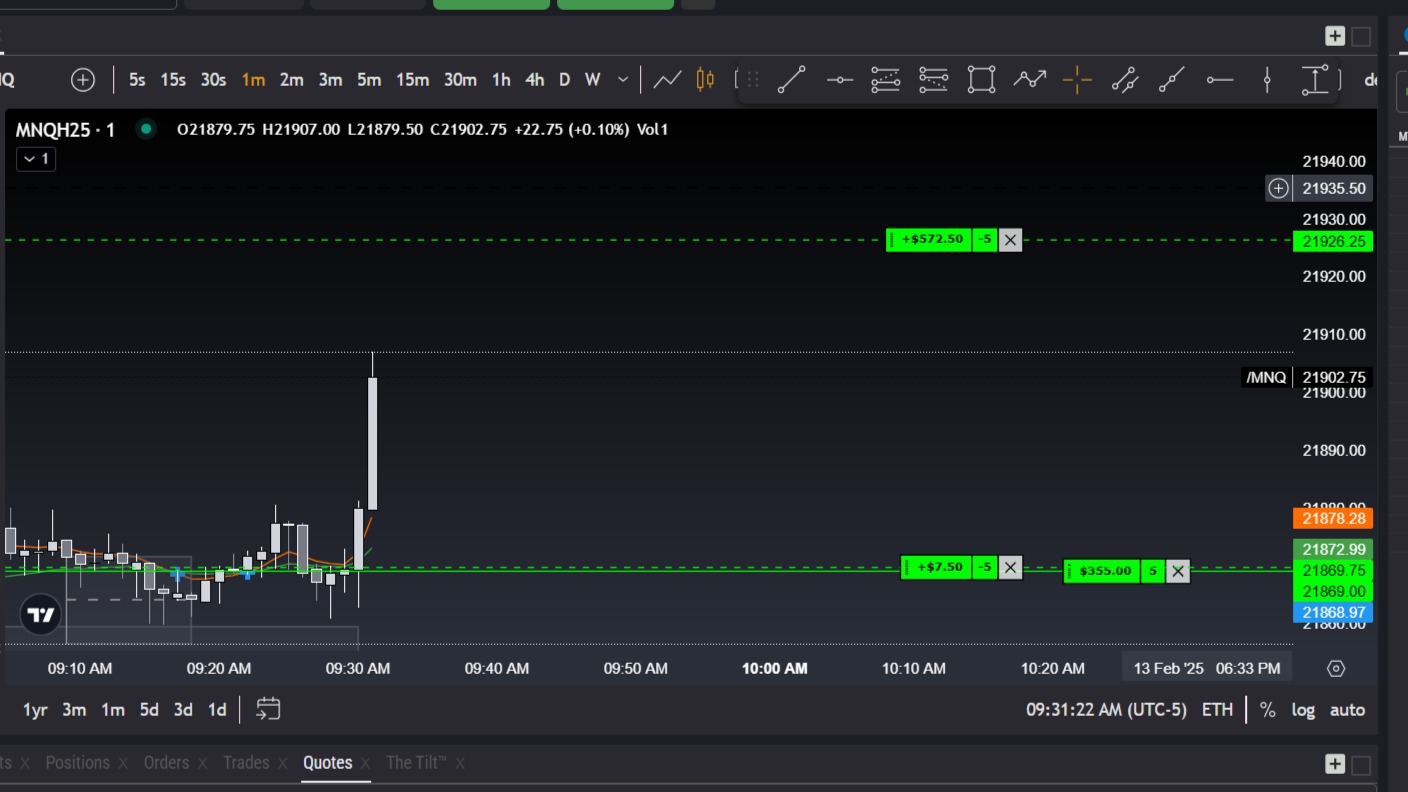Switch to the Positions tab
The height and width of the screenshot is (792, 1408).
pyautogui.click(x=78, y=763)
